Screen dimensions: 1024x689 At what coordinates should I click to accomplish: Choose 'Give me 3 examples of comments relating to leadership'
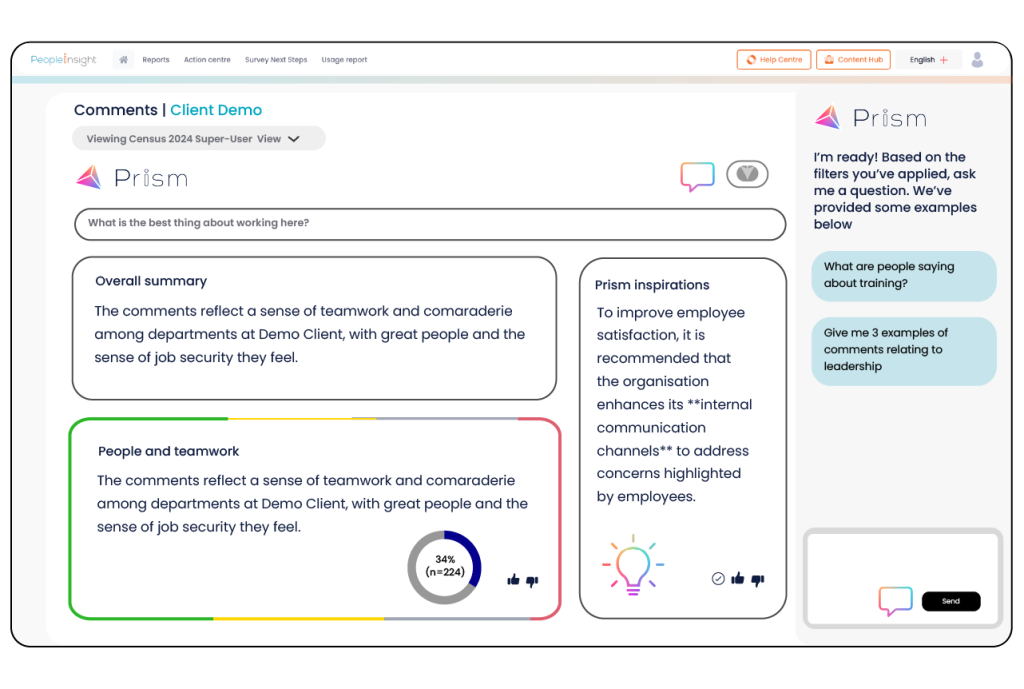(904, 351)
